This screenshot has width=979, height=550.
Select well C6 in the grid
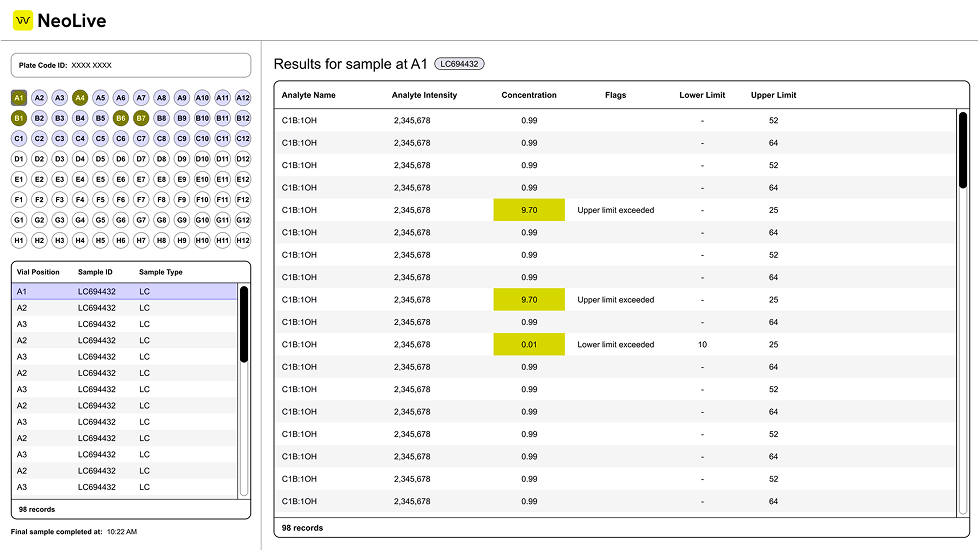click(121, 139)
